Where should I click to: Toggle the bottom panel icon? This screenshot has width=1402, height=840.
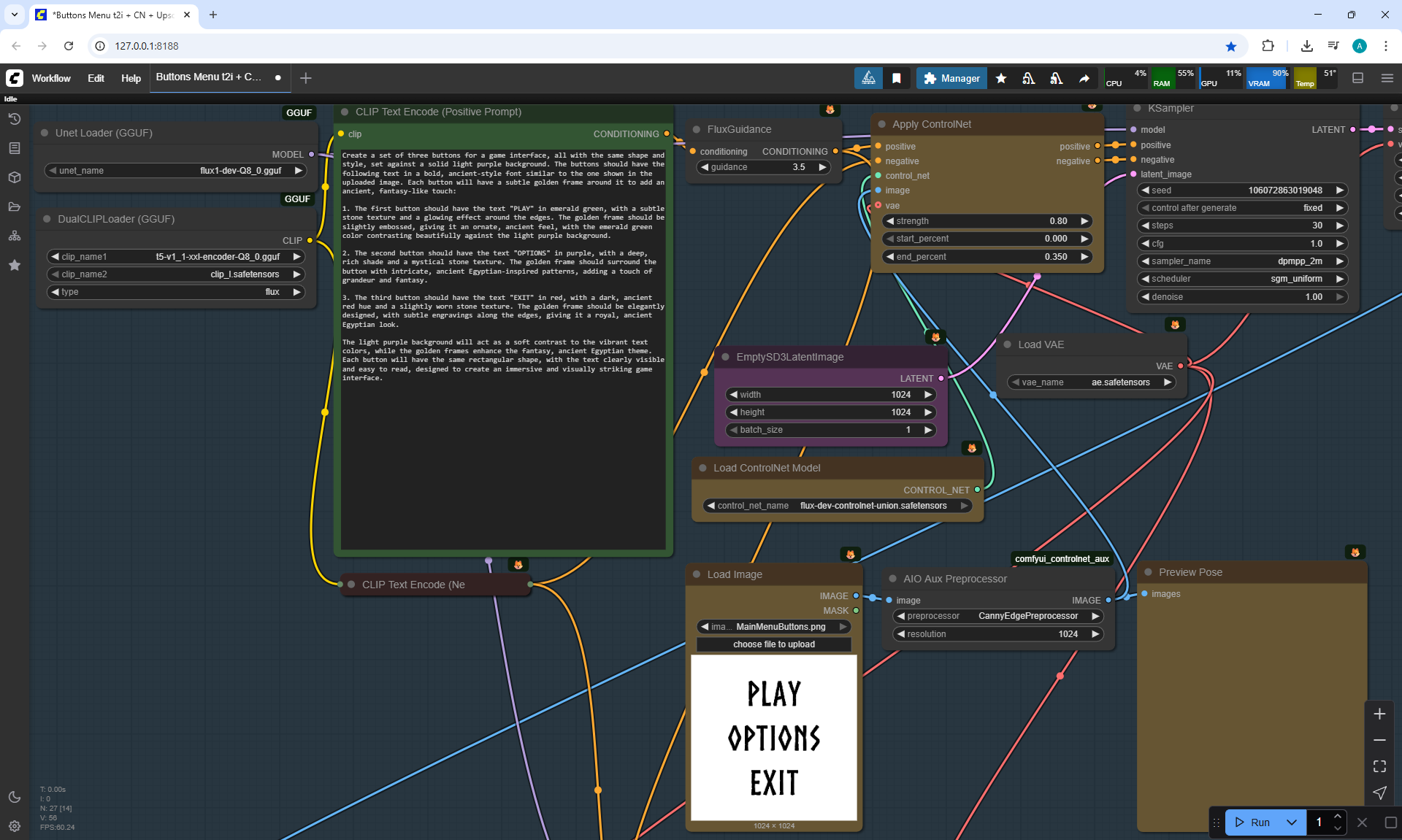point(1357,78)
